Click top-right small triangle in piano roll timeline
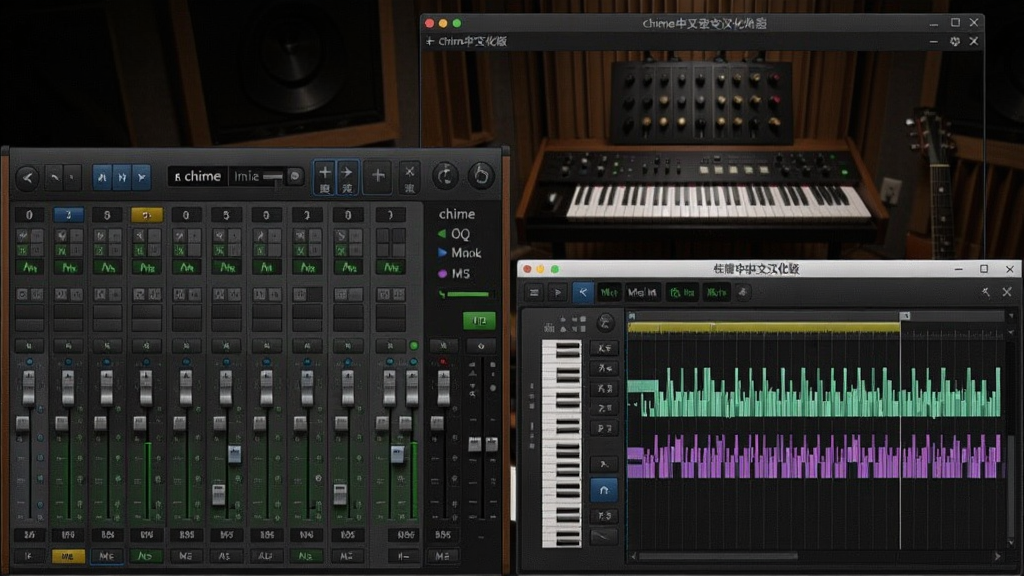Screen dimensions: 1024x576 coord(1011,316)
